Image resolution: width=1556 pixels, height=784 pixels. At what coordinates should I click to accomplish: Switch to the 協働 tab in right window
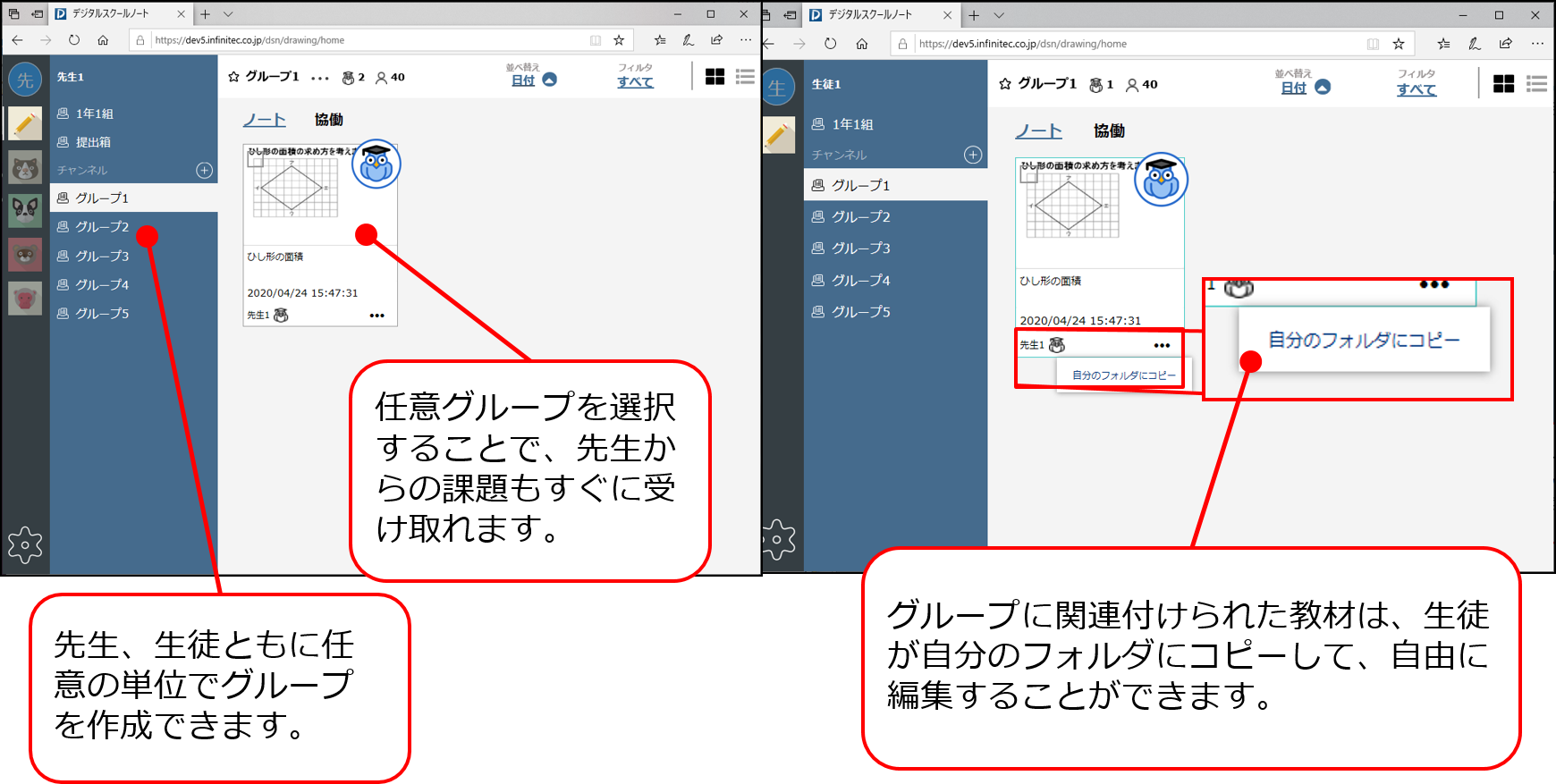(1109, 131)
